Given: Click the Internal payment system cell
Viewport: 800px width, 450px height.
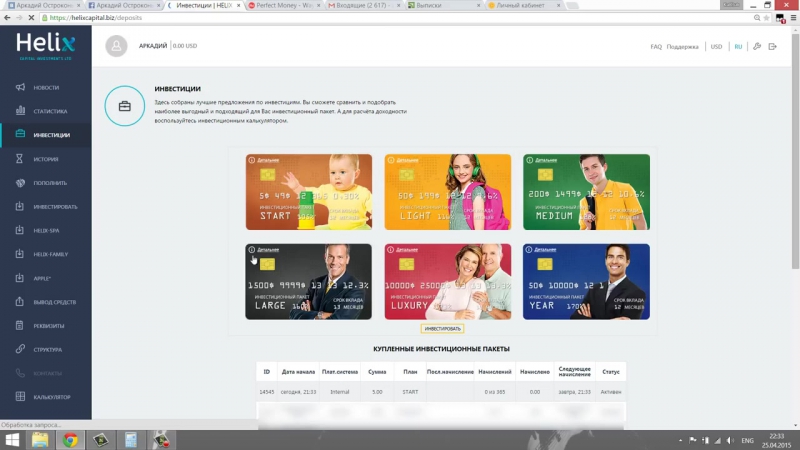Looking at the screenshot, I should tap(340, 392).
